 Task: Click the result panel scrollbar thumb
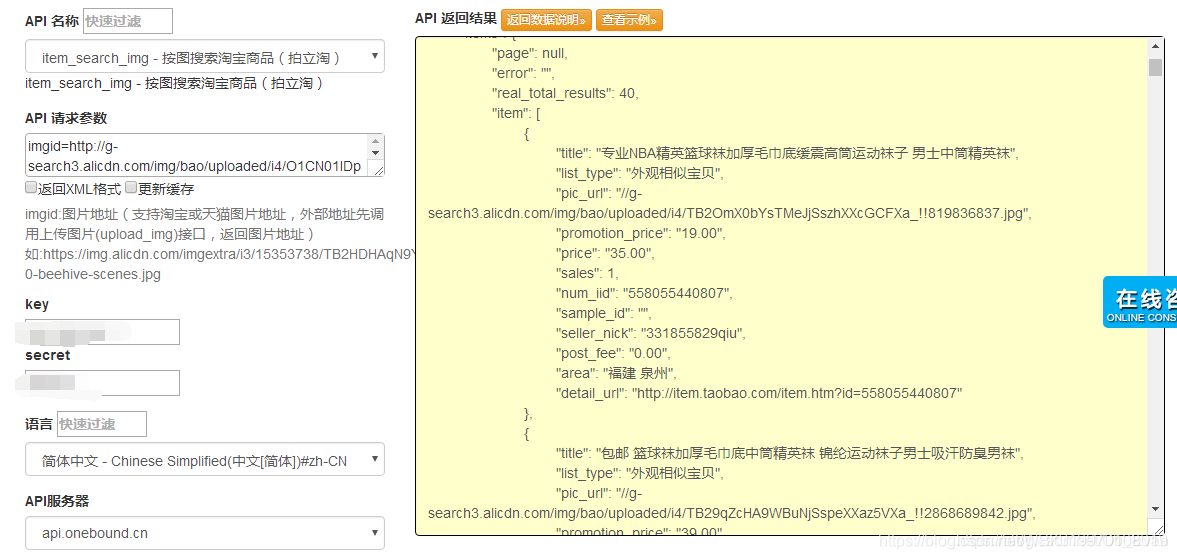(x=1155, y=68)
